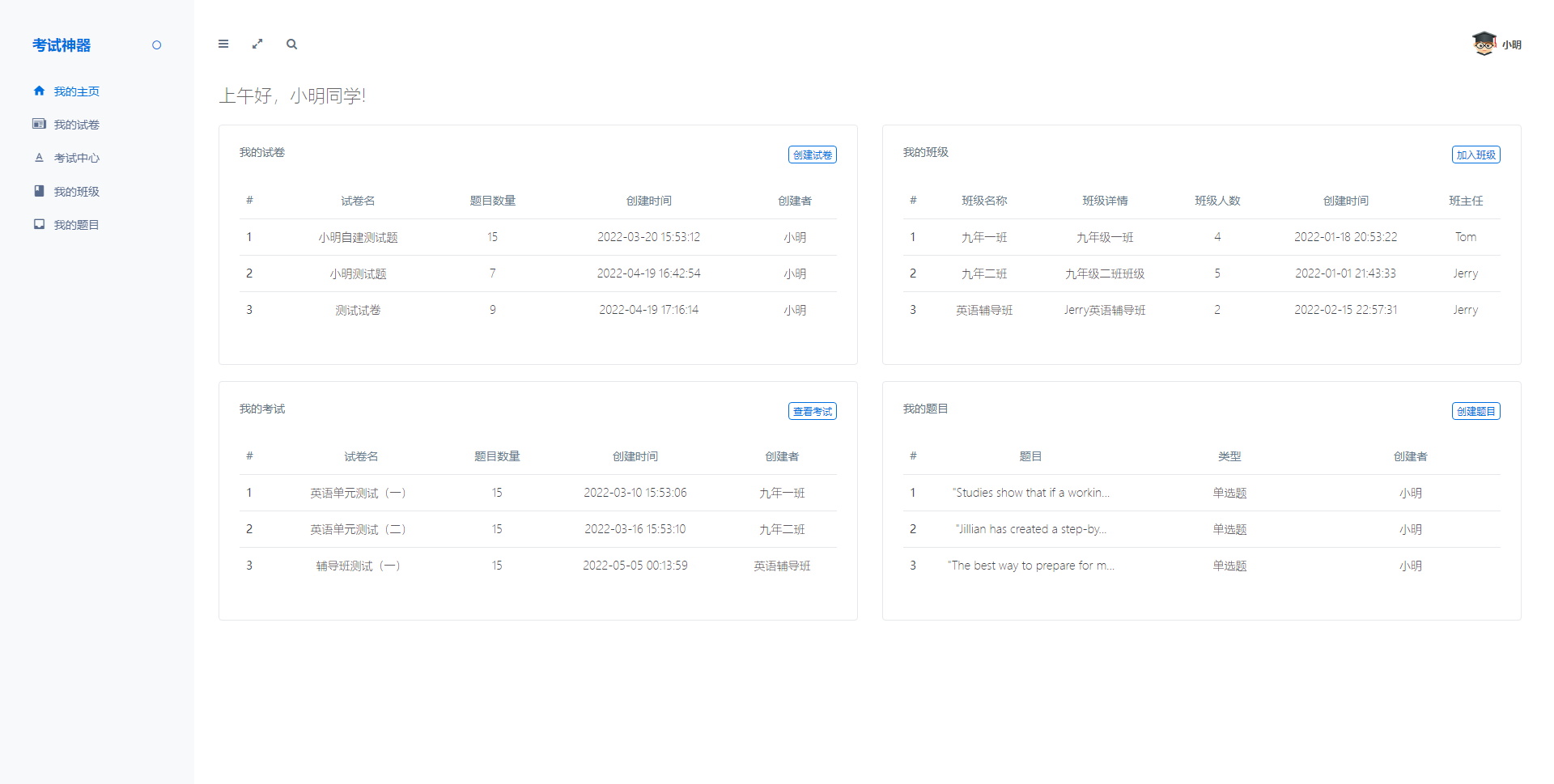Click the username 小明 beside the avatar

click(x=1512, y=45)
